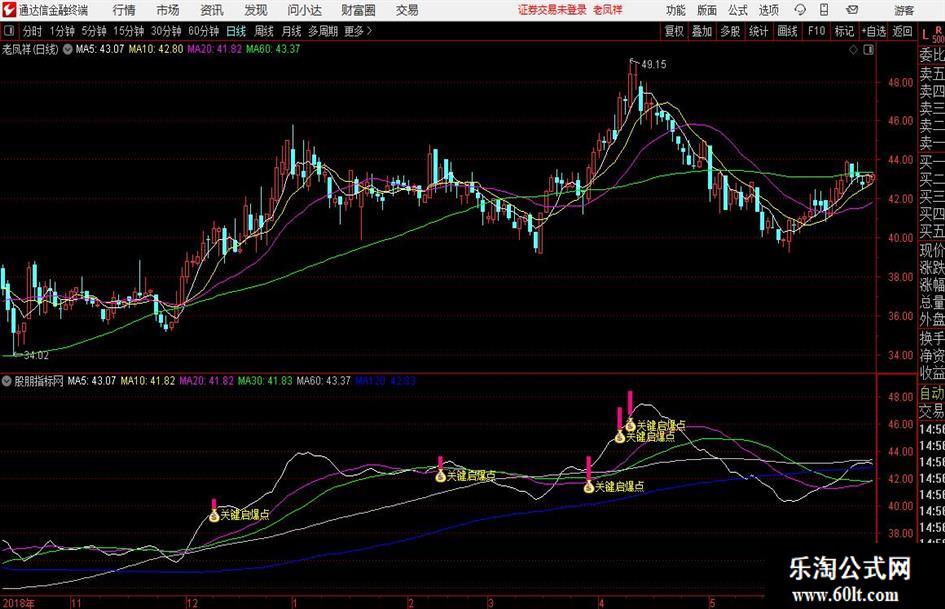Click the diamond icon above the chart
Viewport: 945px width, 609px height.
tap(853, 50)
